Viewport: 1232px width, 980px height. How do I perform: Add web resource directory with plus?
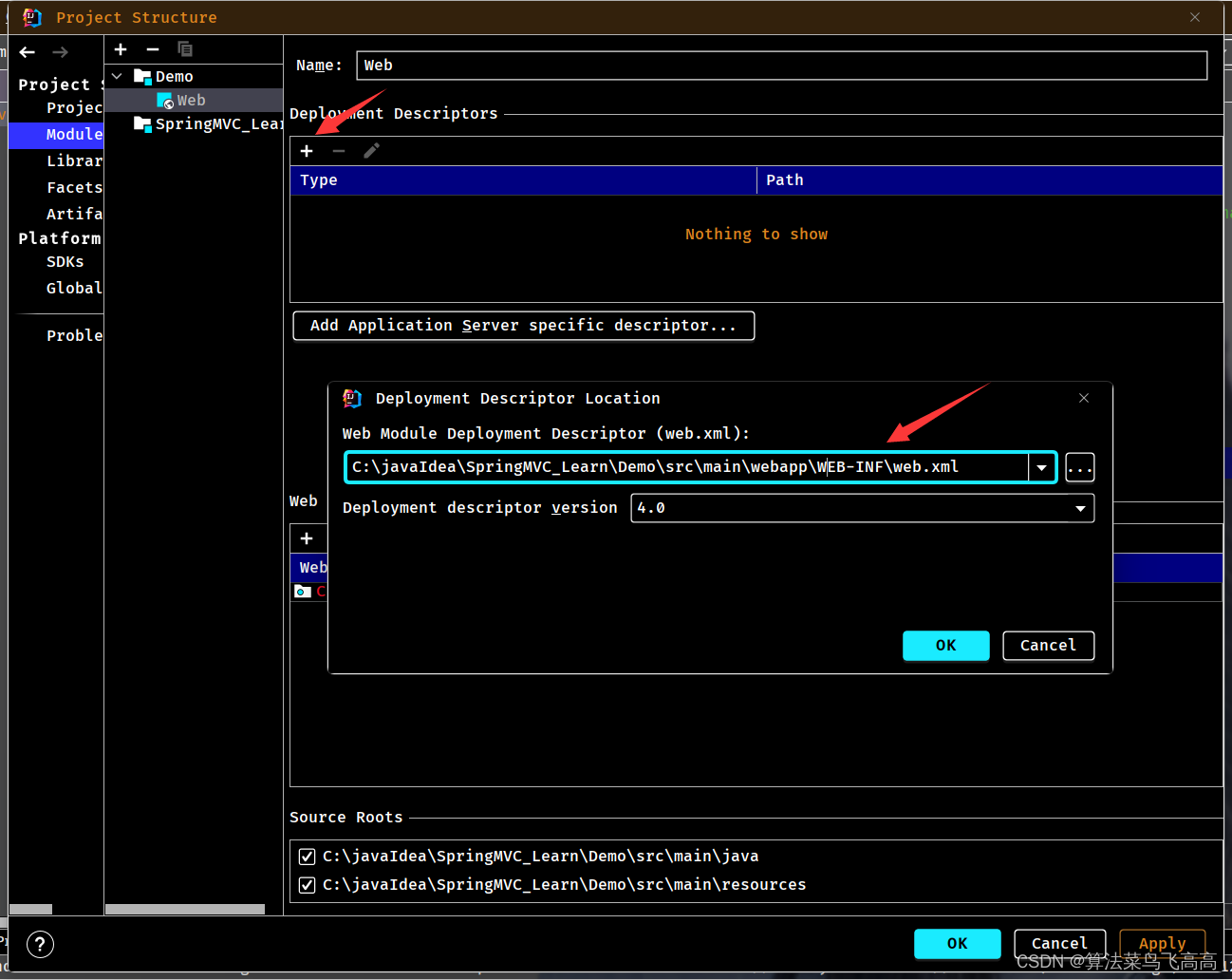[307, 538]
